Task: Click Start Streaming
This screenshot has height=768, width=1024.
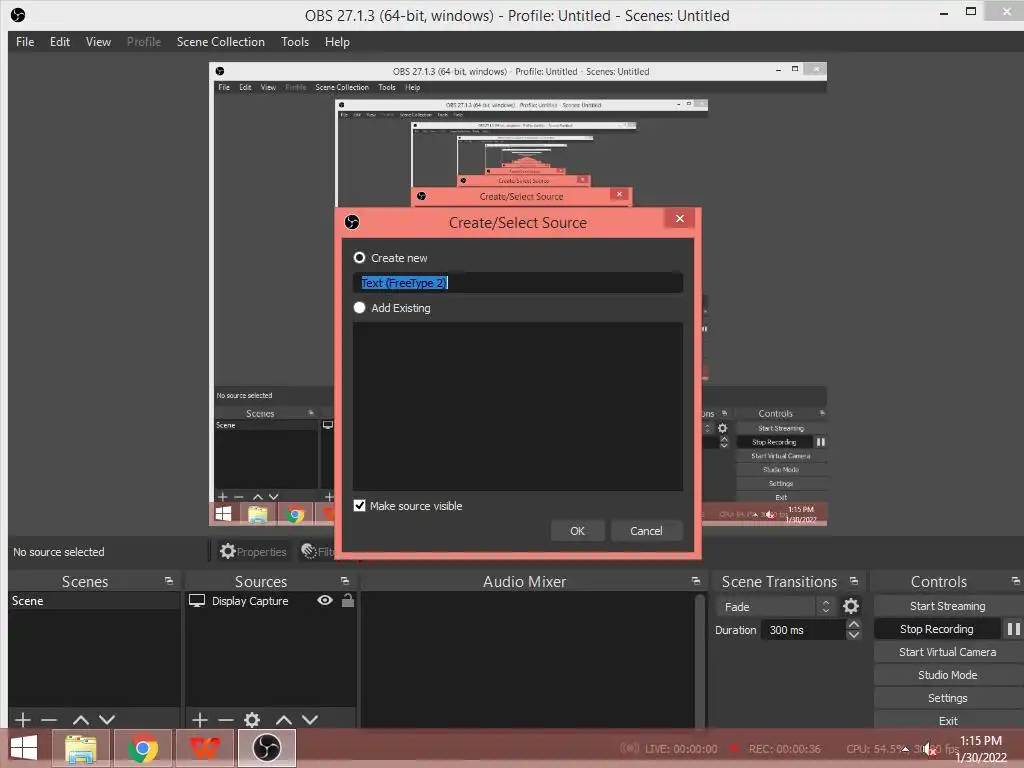Action: (x=947, y=606)
